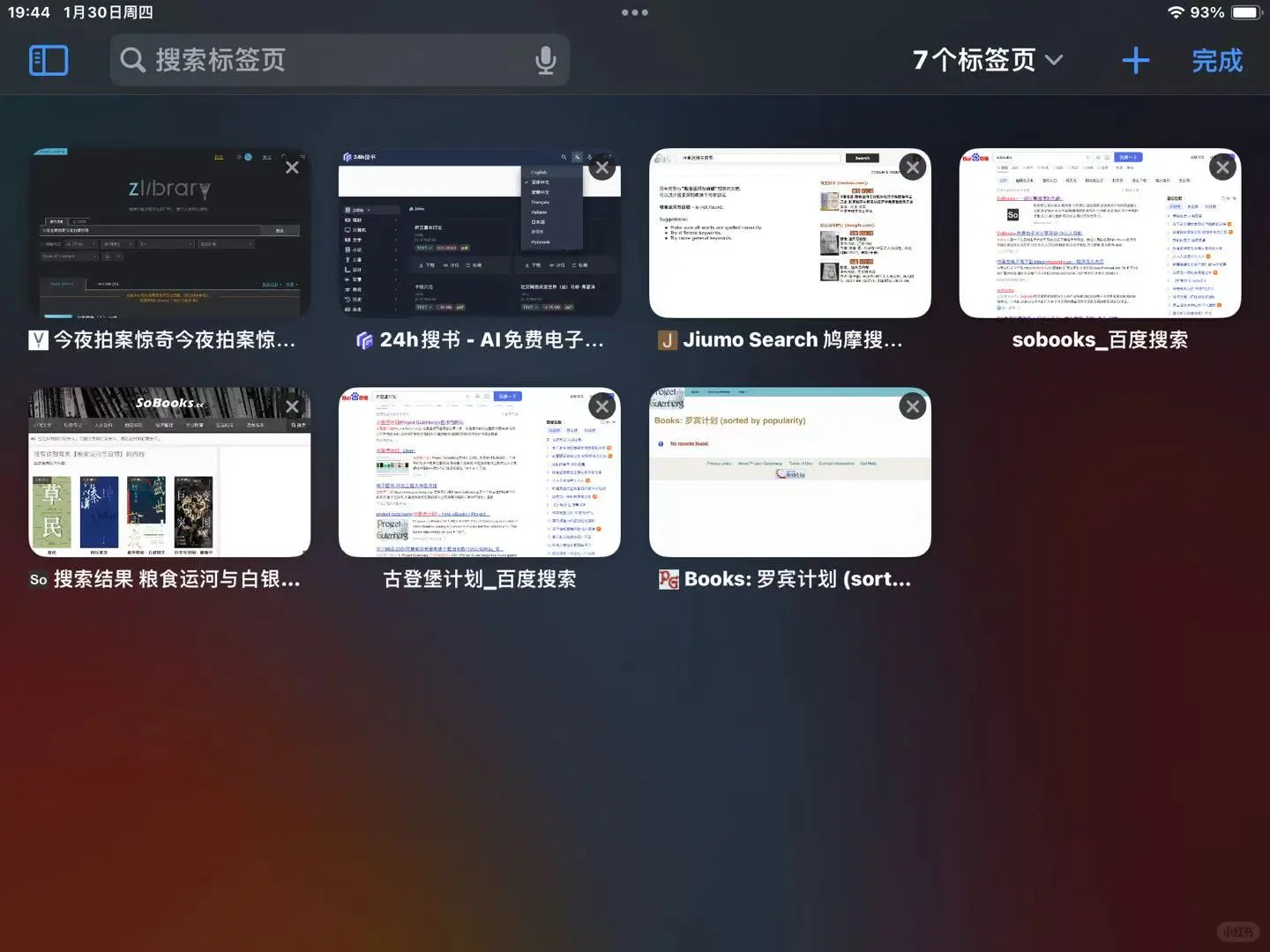This screenshot has width=1270, height=952.
Task: Tap the three-dot multitasking control
Action: click(x=635, y=12)
